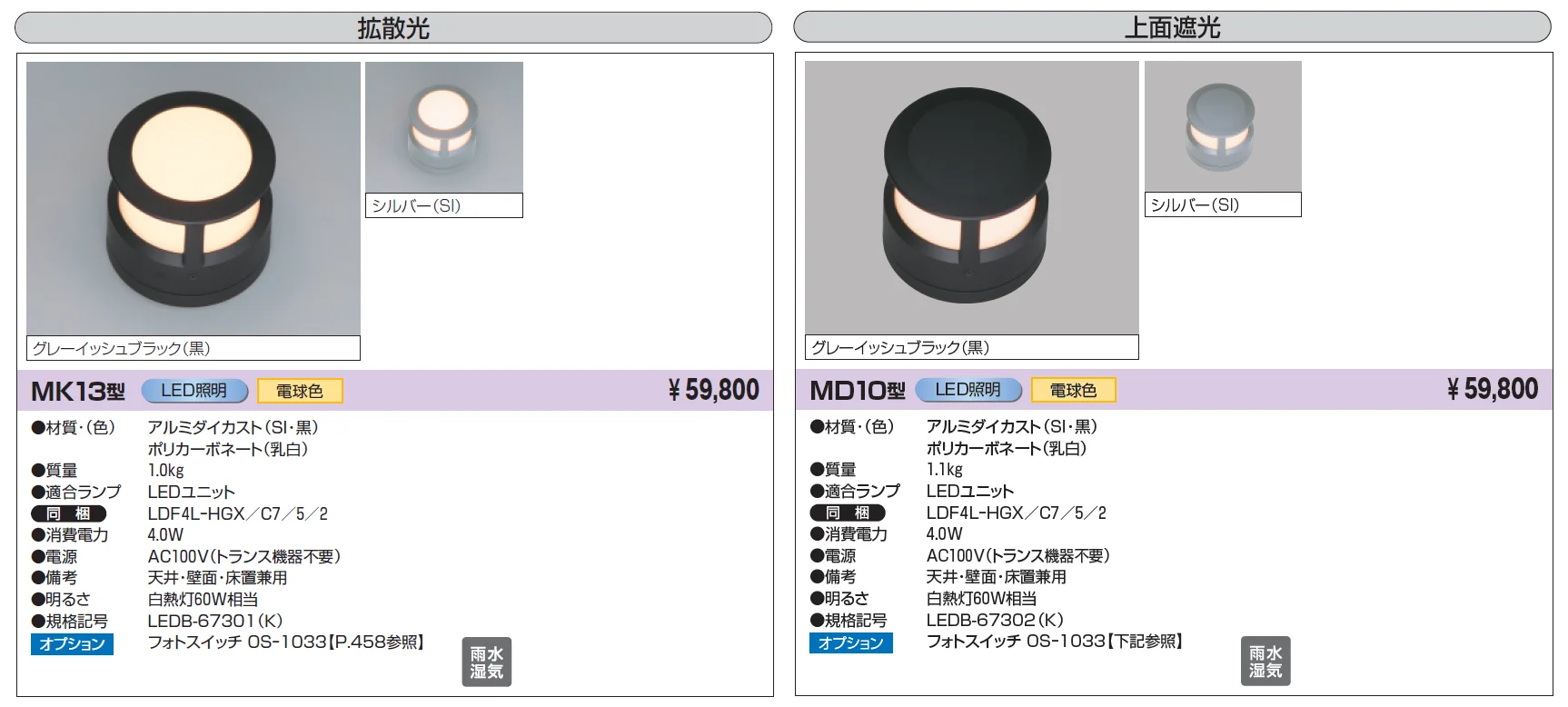
Task: Click MK13 caption シルバー(SI)
Action: pyautogui.click(x=416, y=205)
